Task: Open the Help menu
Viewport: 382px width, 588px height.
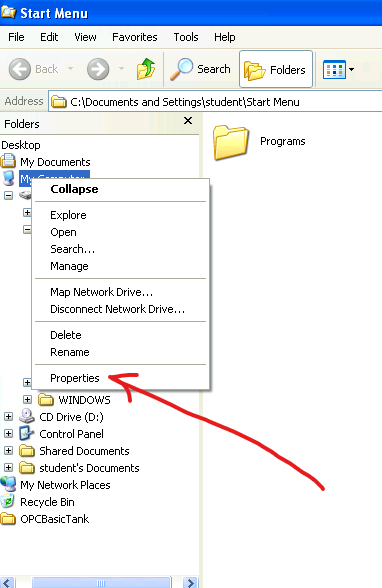Action: (x=225, y=37)
